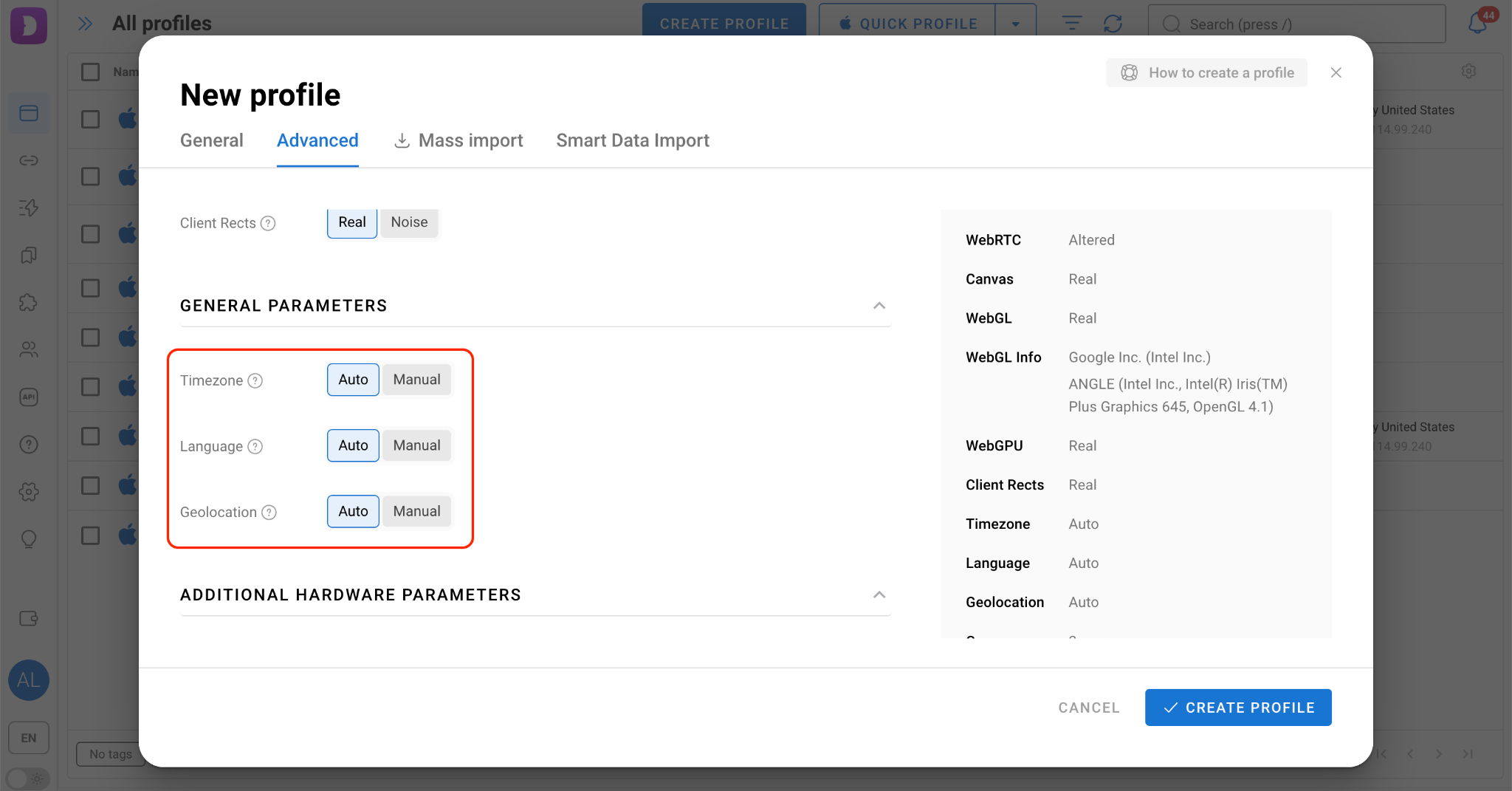The height and width of the screenshot is (791, 1512).
Task: Show Timezone help tooltip icon
Action: [x=255, y=380]
